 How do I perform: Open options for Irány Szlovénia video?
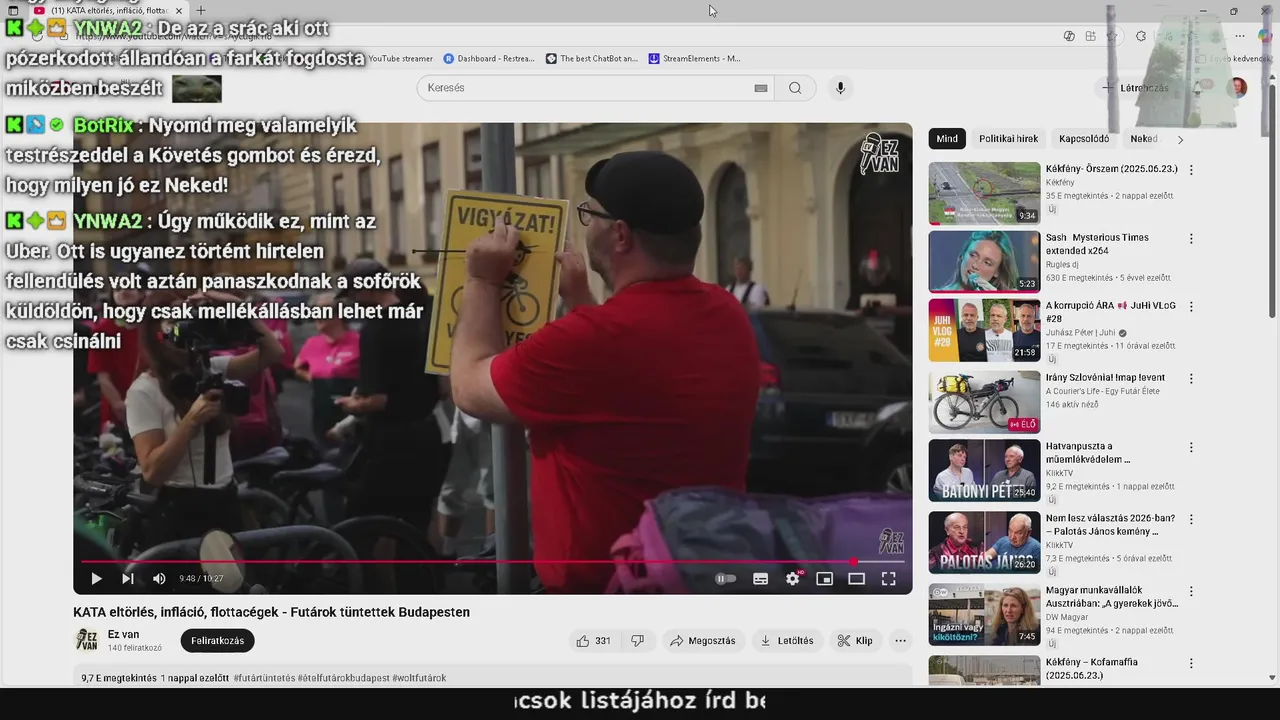[x=1191, y=378]
